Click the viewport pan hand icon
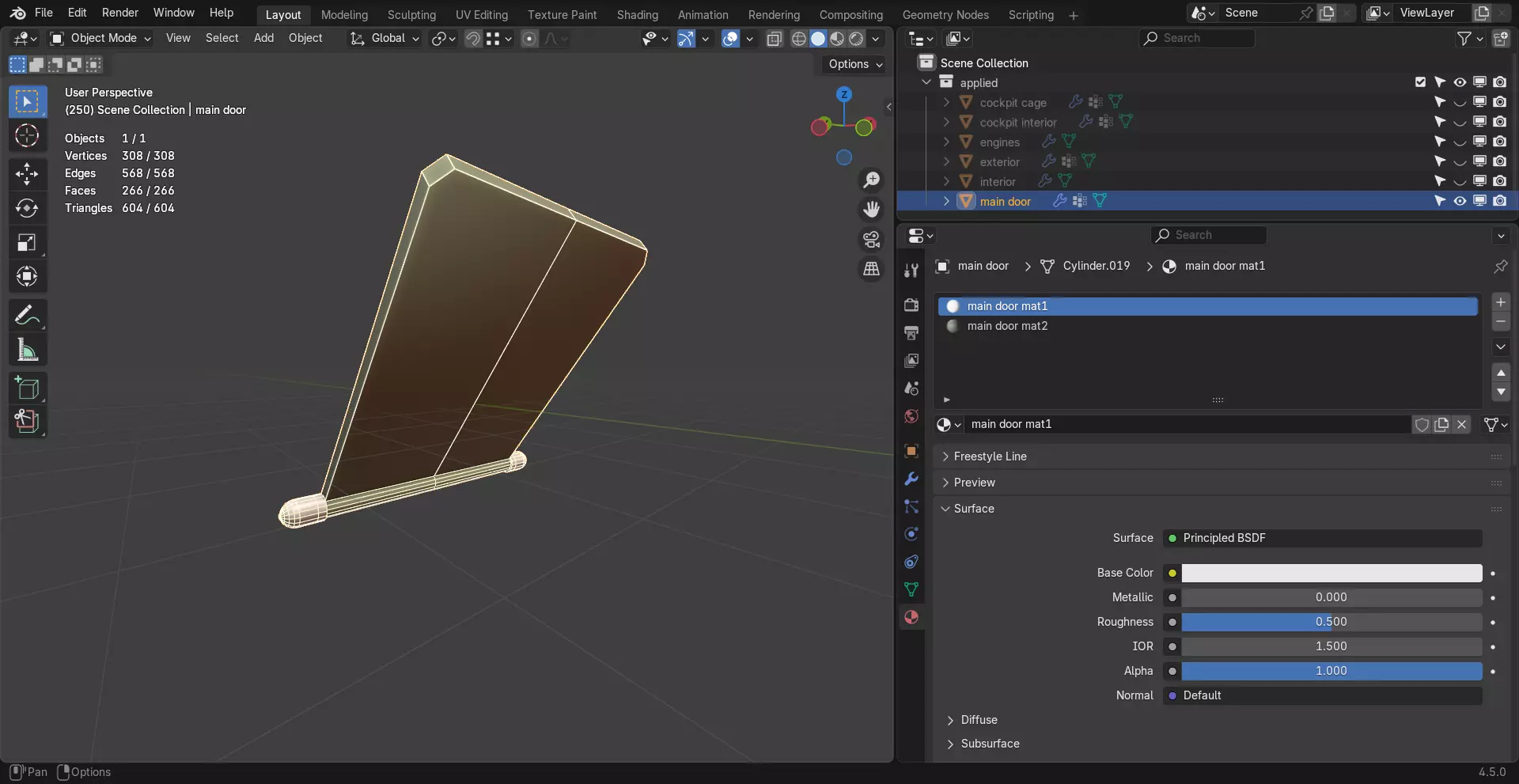The image size is (1519, 784). 871,209
